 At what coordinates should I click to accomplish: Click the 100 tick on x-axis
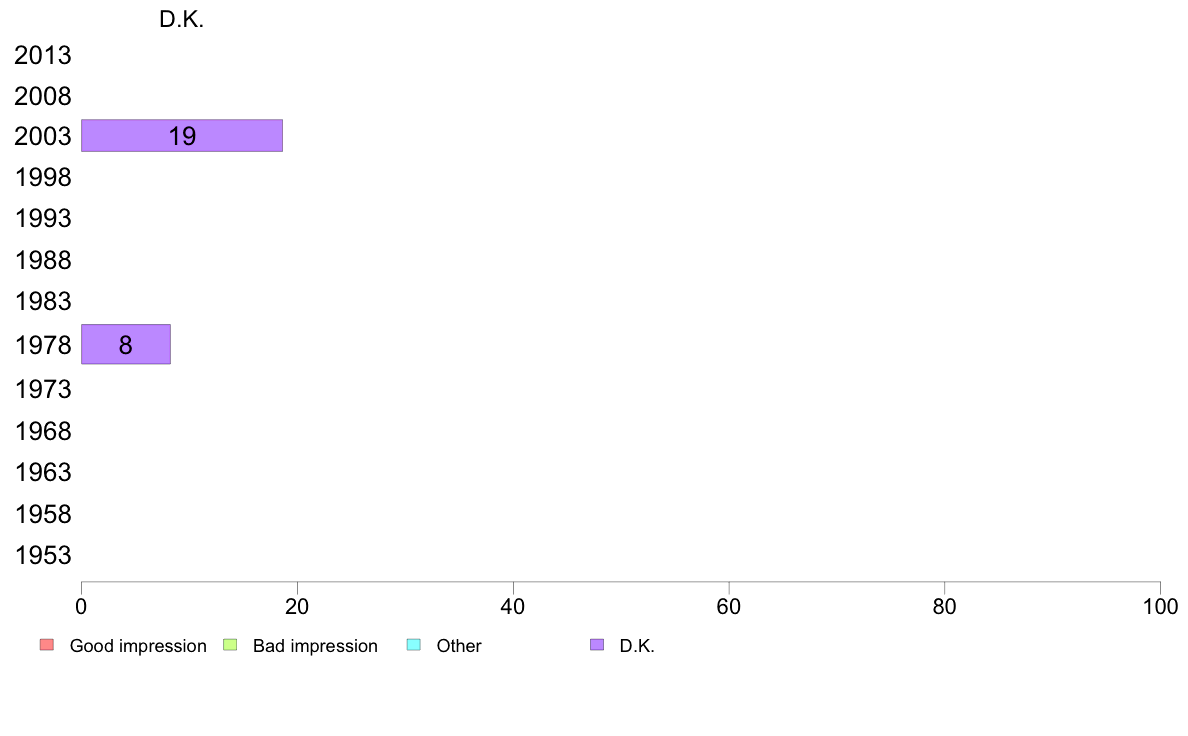1160,606
